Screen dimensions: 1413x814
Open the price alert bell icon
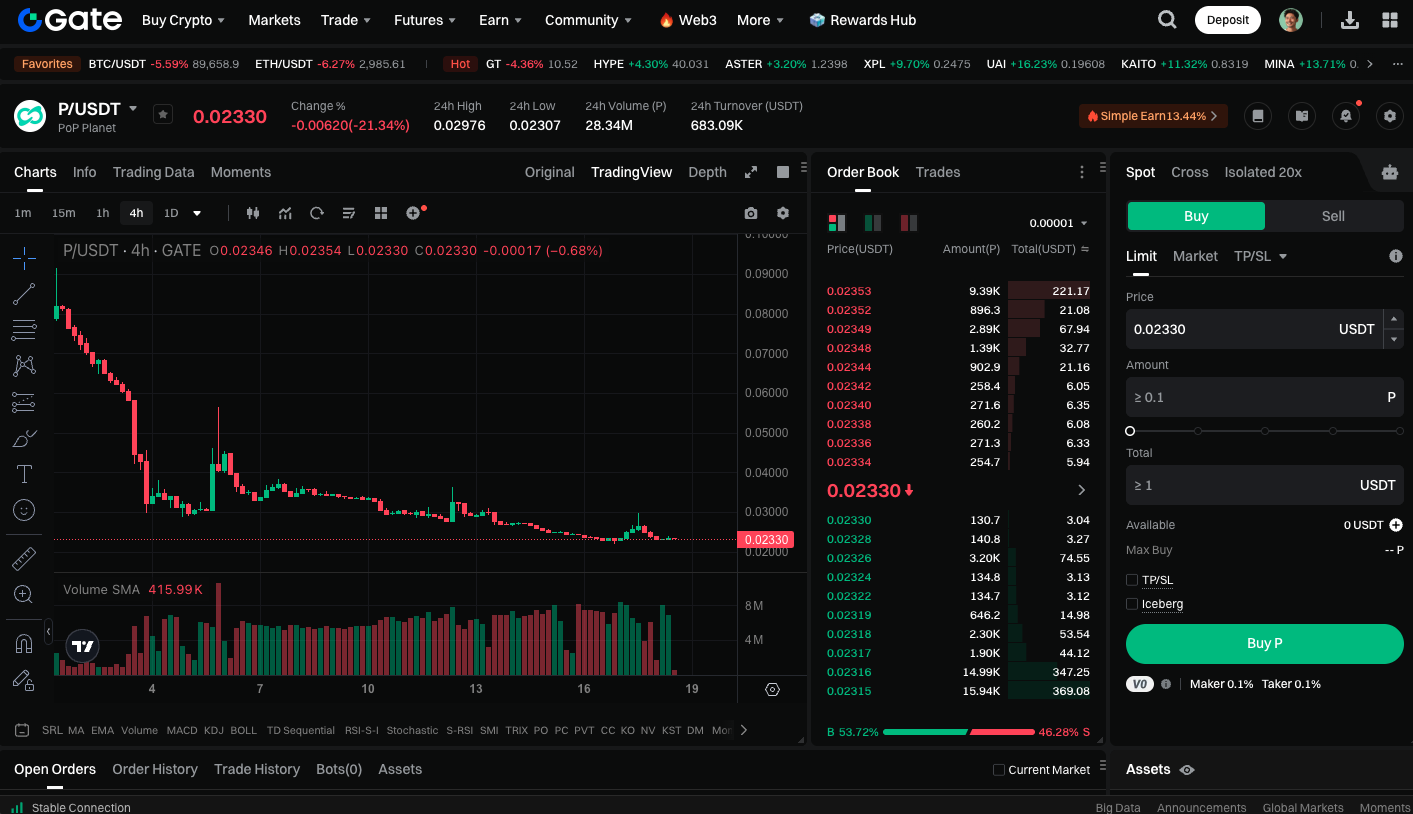[x=1345, y=116]
